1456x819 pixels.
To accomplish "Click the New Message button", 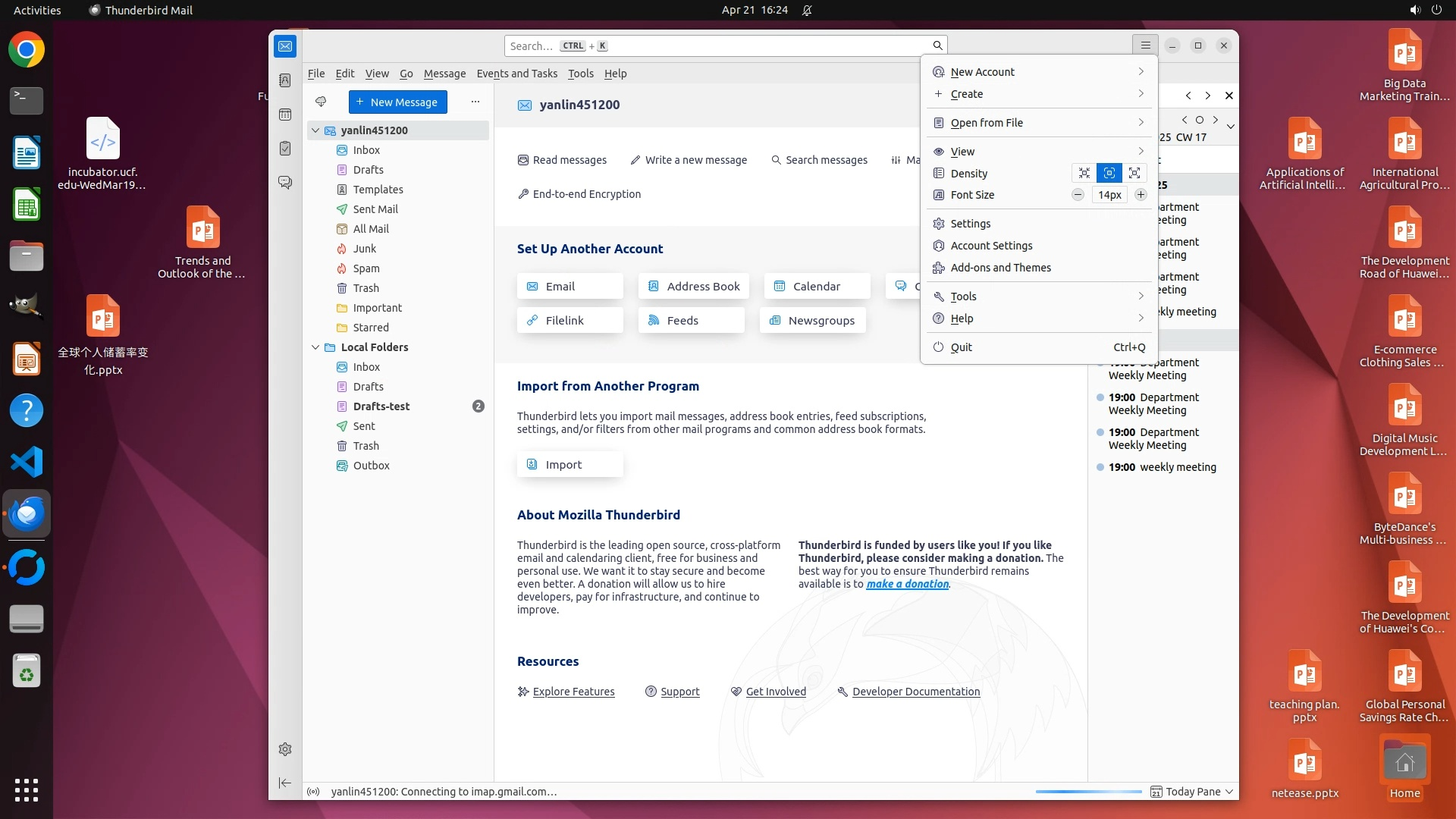I will click(397, 102).
